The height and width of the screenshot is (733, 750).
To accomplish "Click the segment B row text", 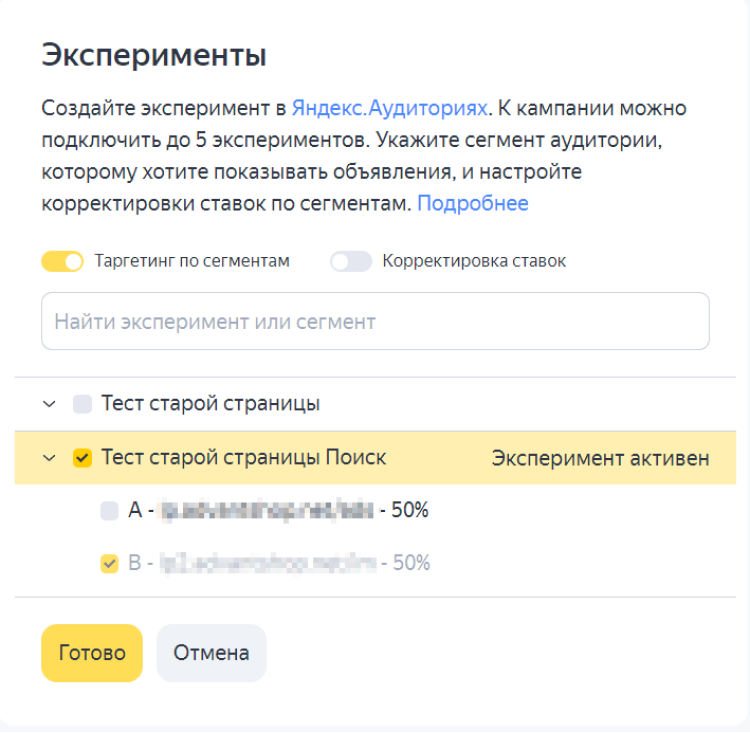I will [x=279, y=564].
